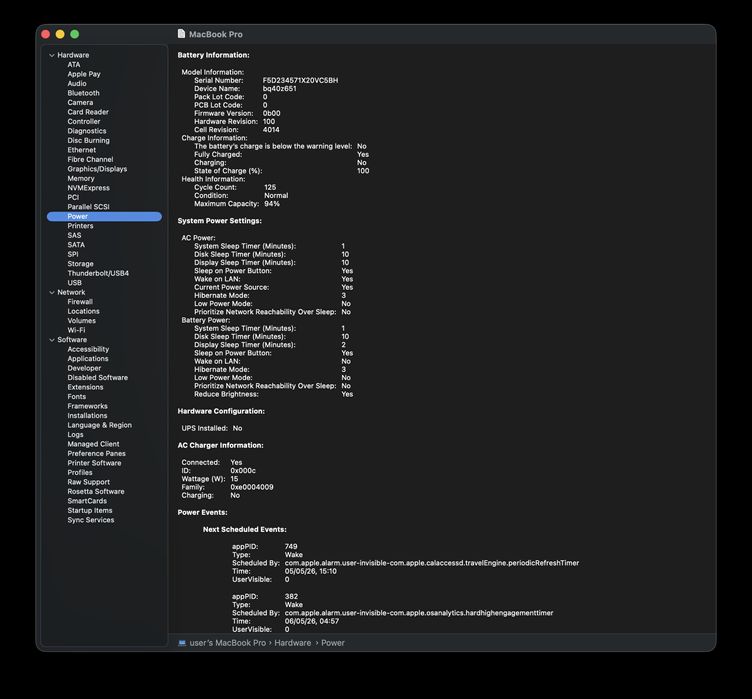Select Fibre Channel in the sidebar

click(x=90, y=159)
